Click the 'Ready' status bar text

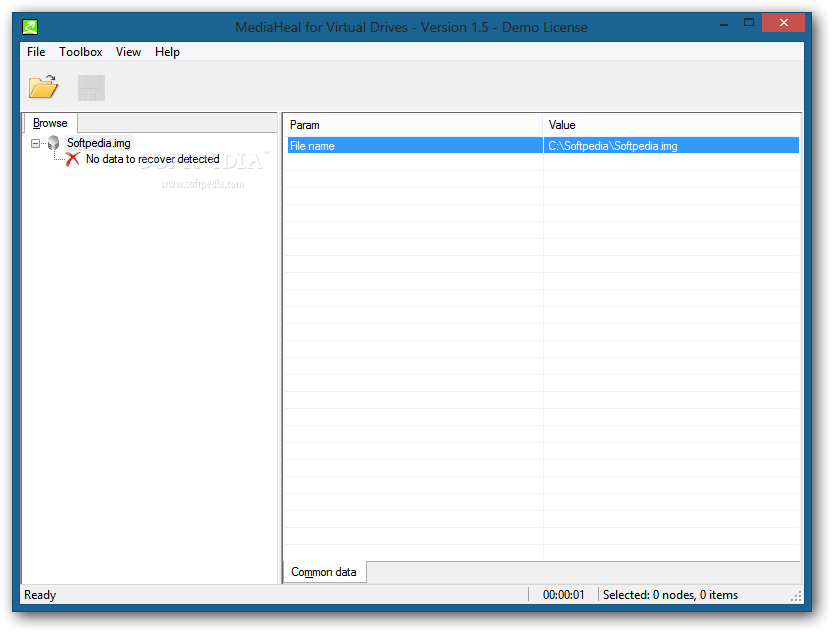tap(40, 595)
